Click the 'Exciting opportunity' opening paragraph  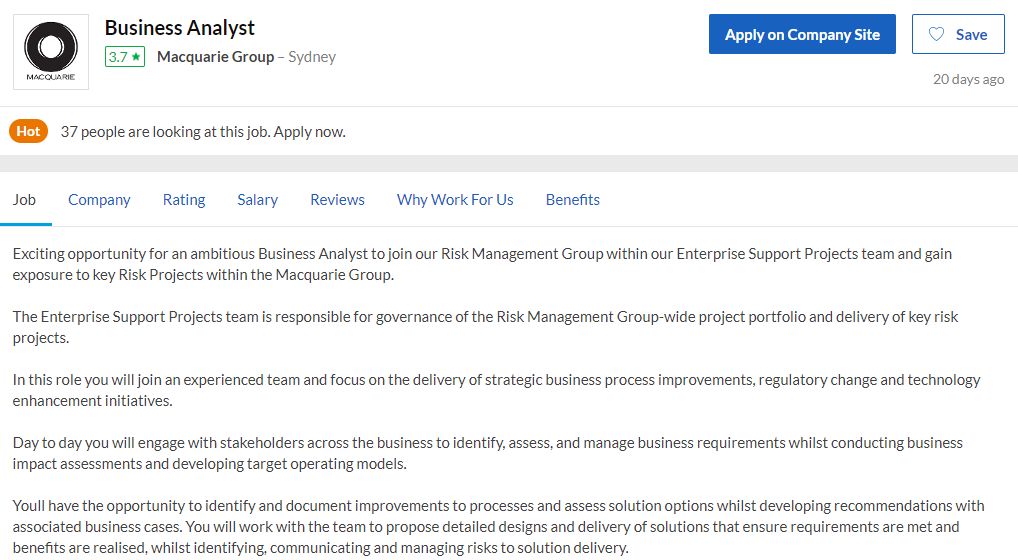pos(482,264)
